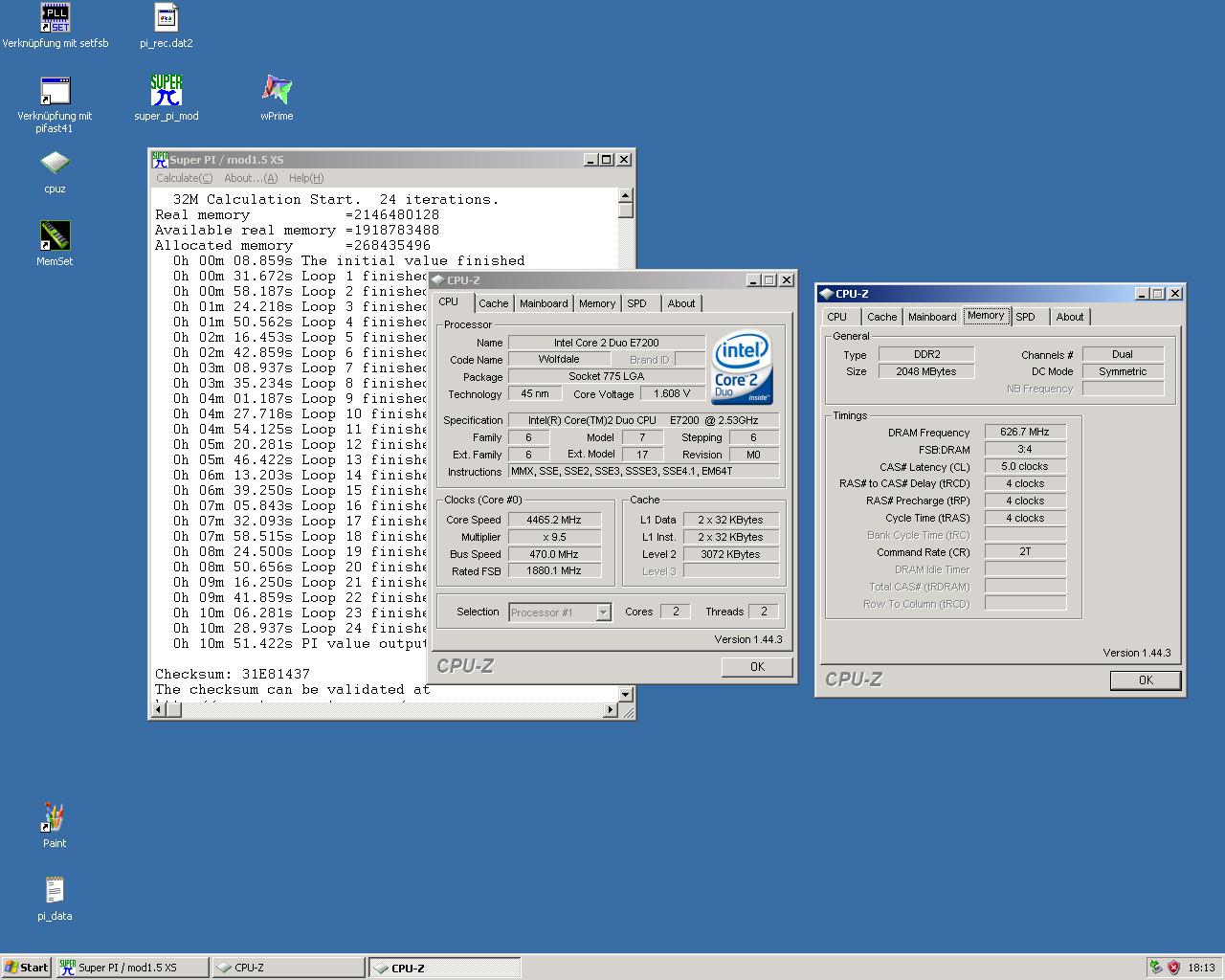Viewport: 1225px width, 980px height.
Task: Minimize the CPU-Z Memory window
Action: (x=1142, y=294)
